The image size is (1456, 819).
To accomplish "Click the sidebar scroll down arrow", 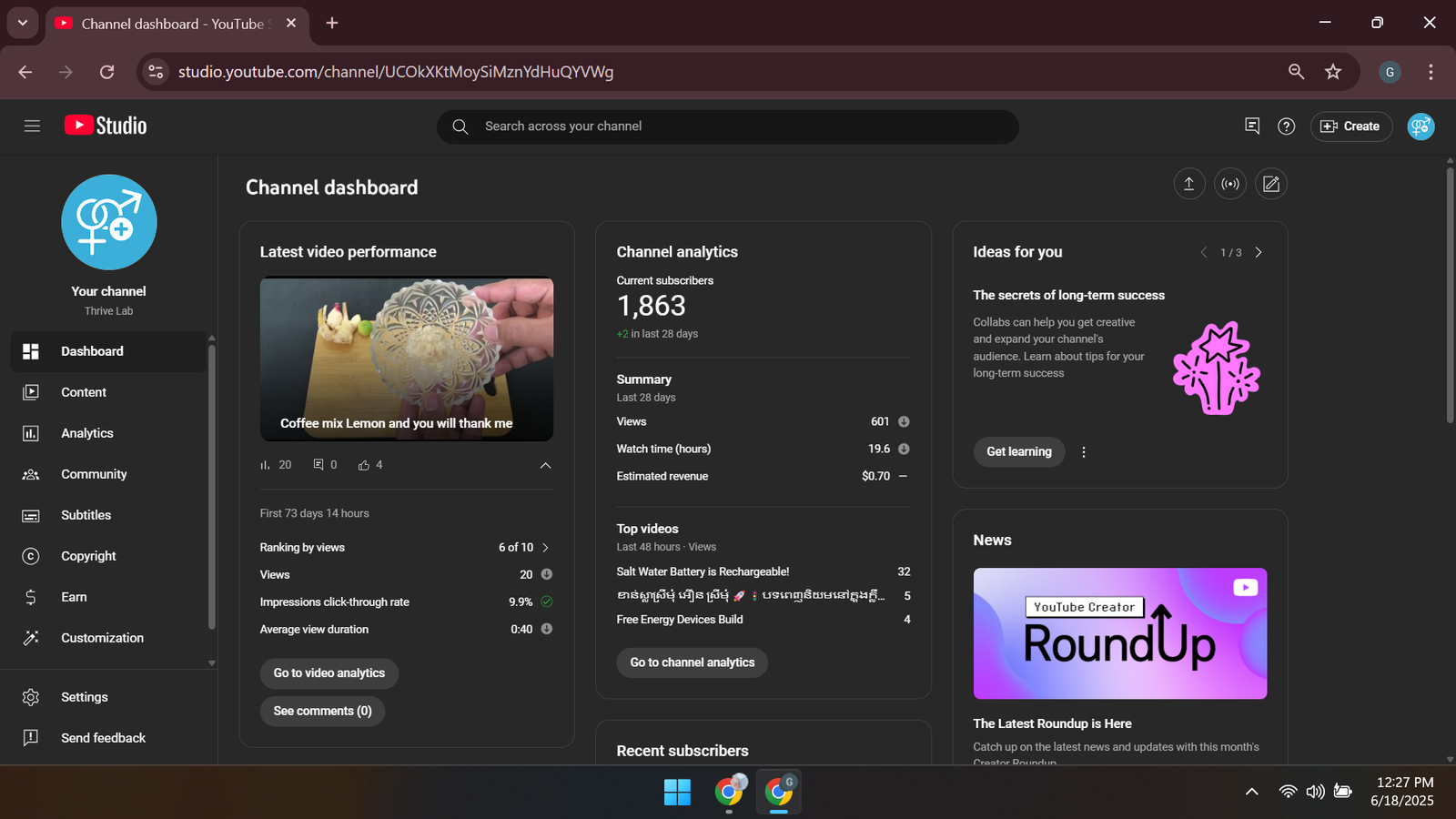I will pyautogui.click(x=212, y=663).
